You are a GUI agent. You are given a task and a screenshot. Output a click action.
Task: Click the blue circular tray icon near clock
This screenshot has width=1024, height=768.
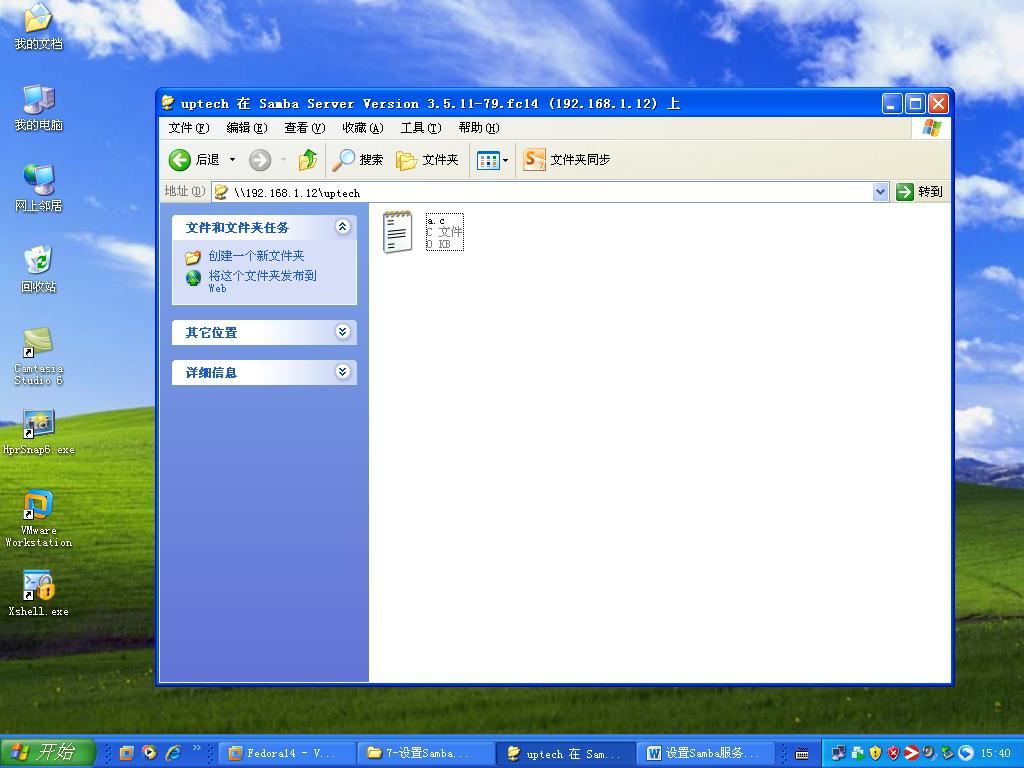pos(966,753)
